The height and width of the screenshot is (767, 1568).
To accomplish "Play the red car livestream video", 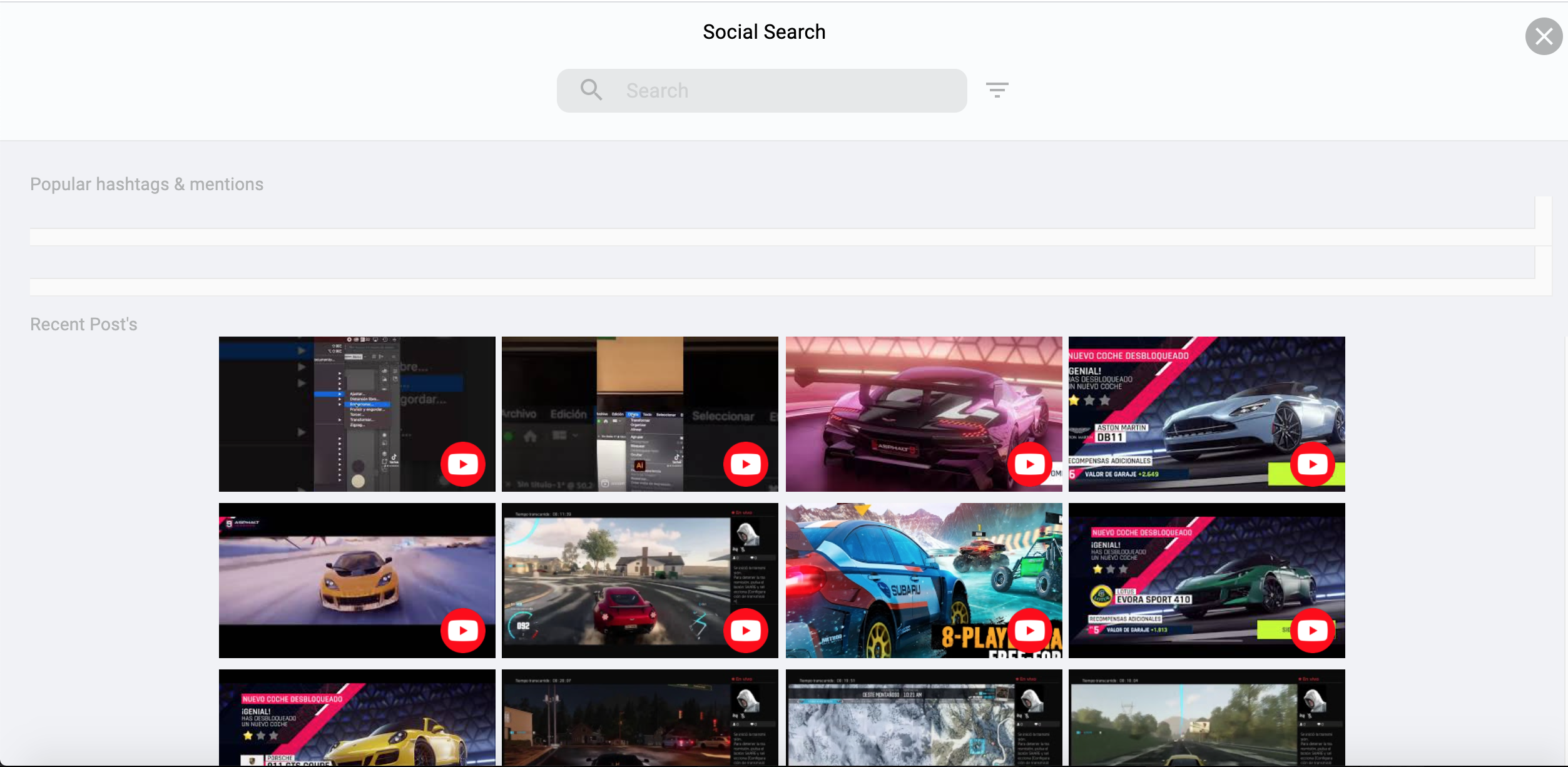I will pyautogui.click(x=746, y=631).
